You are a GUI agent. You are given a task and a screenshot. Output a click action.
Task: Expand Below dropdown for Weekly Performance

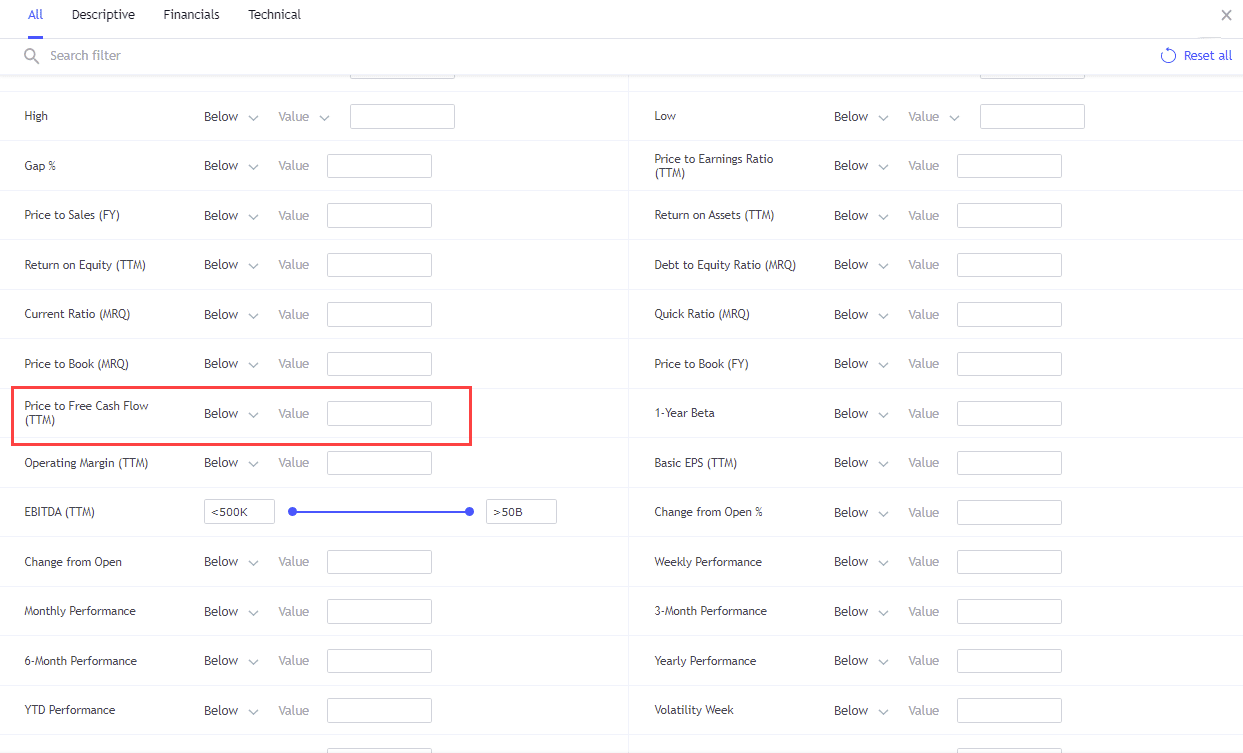pos(861,562)
